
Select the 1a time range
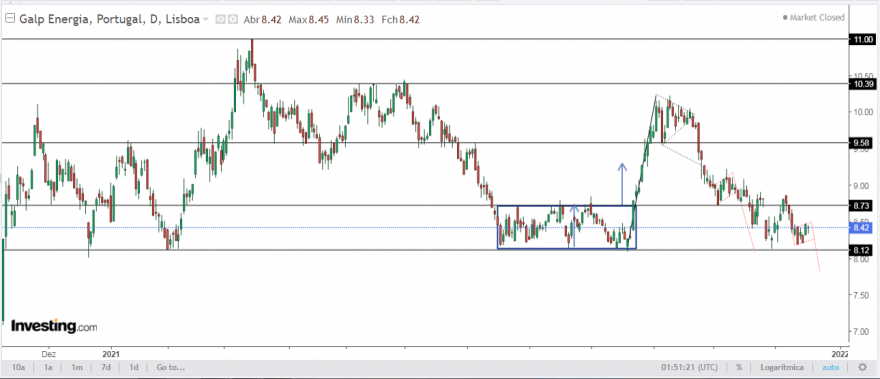click(x=48, y=368)
